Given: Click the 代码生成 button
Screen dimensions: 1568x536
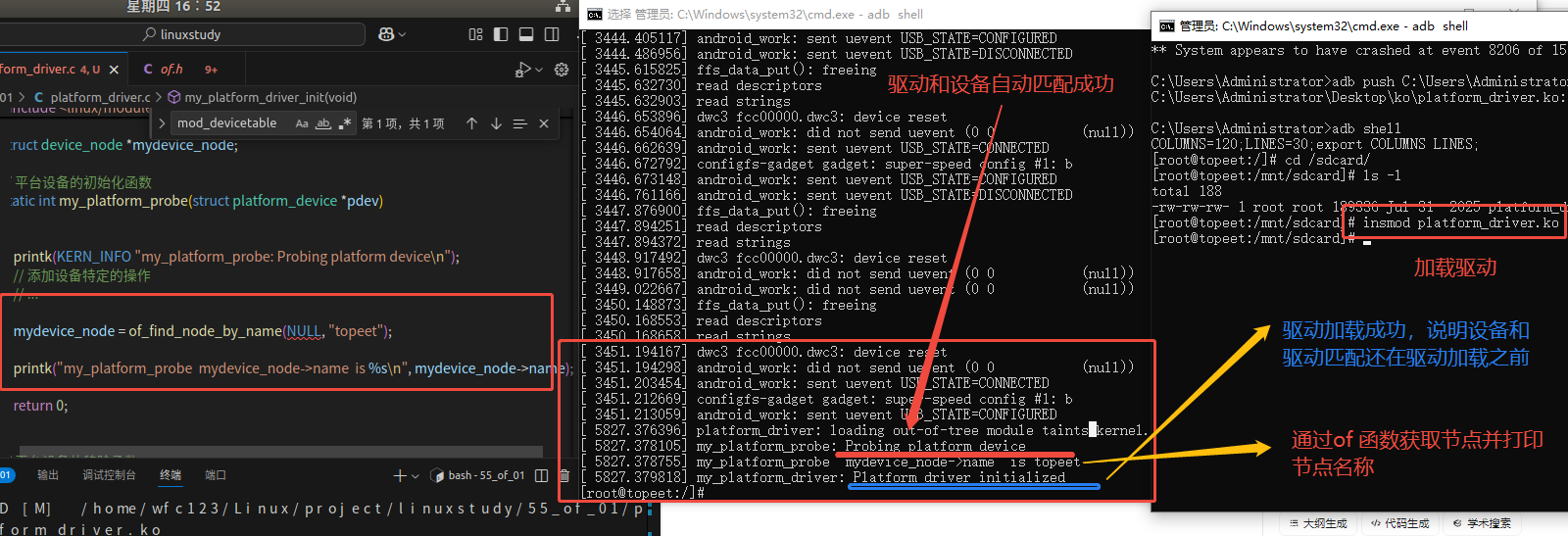Looking at the screenshot, I should point(1399,523).
